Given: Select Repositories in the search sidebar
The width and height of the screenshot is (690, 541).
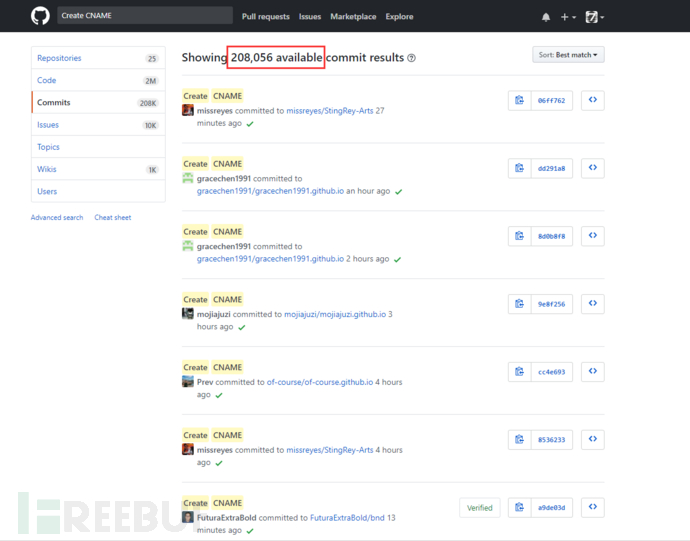Looking at the screenshot, I should [98, 58].
